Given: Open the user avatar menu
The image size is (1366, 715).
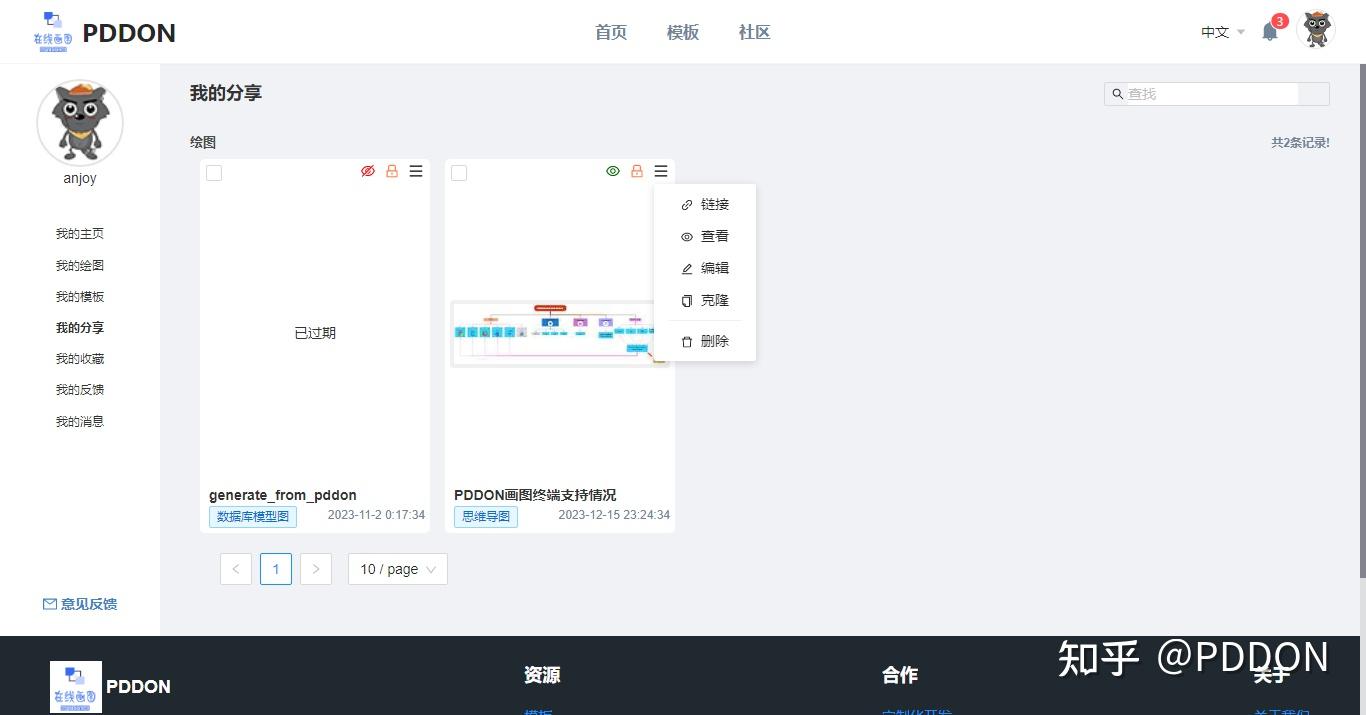Looking at the screenshot, I should (x=1316, y=31).
